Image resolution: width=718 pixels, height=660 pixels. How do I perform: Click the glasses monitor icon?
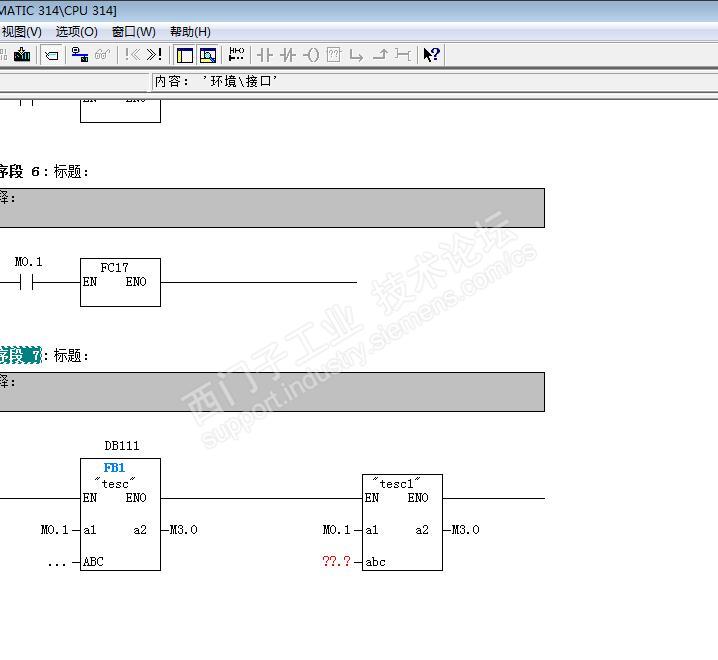(x=102, y=55)
